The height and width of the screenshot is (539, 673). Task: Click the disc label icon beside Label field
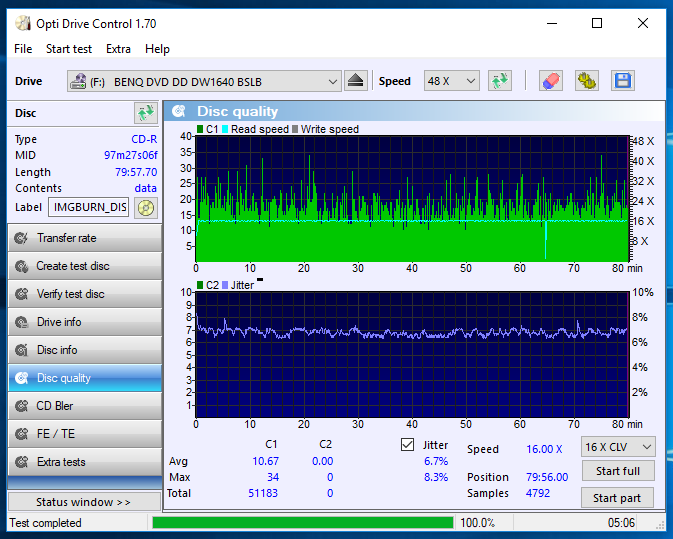[146, 208]
